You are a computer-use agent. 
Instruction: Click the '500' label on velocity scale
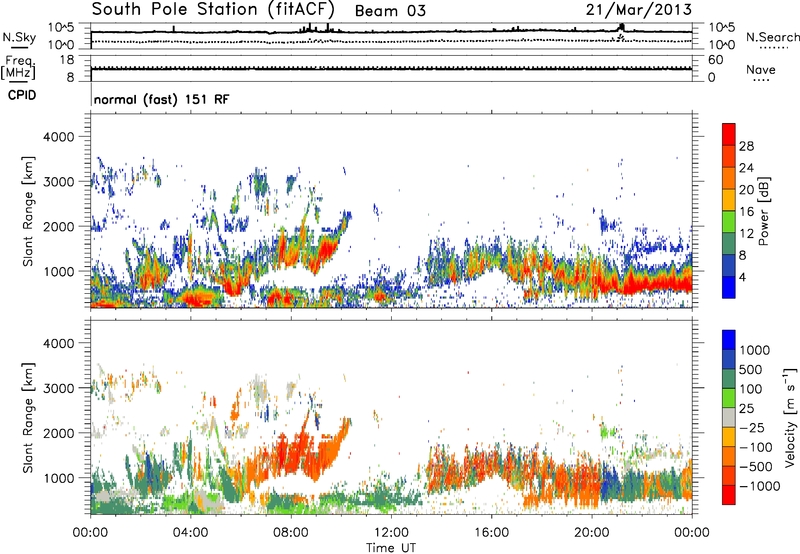click(751, 370)
